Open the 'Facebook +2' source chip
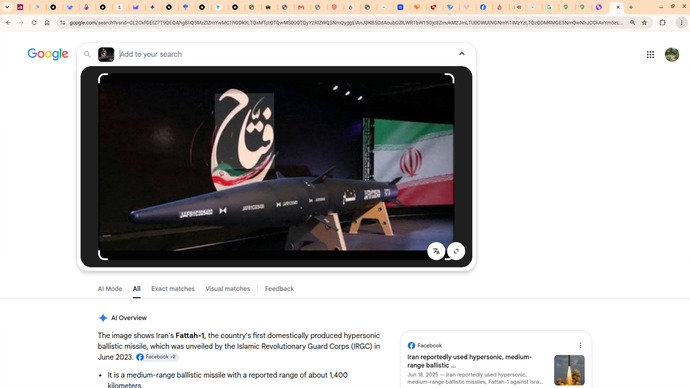The width and height of the screenshot is (690, 388). pos(157,357)
